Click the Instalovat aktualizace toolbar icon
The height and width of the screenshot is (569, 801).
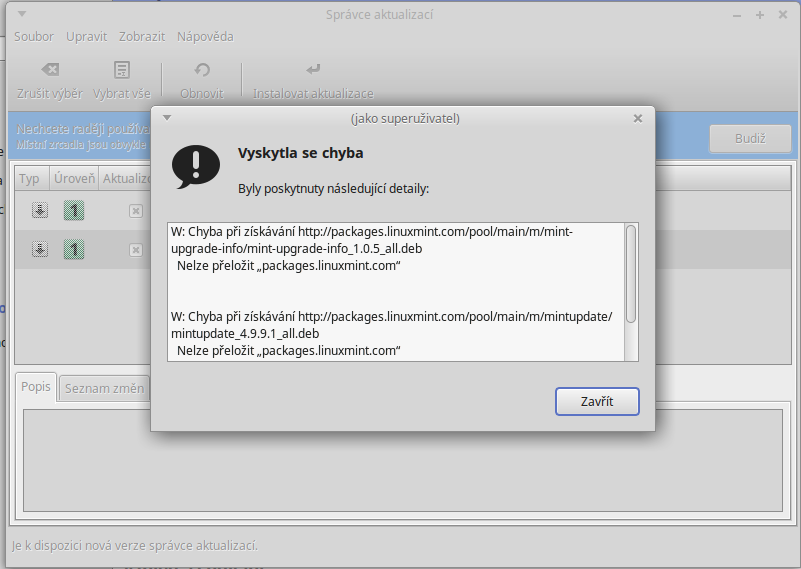pyautogui.click(x=313, y=70)
